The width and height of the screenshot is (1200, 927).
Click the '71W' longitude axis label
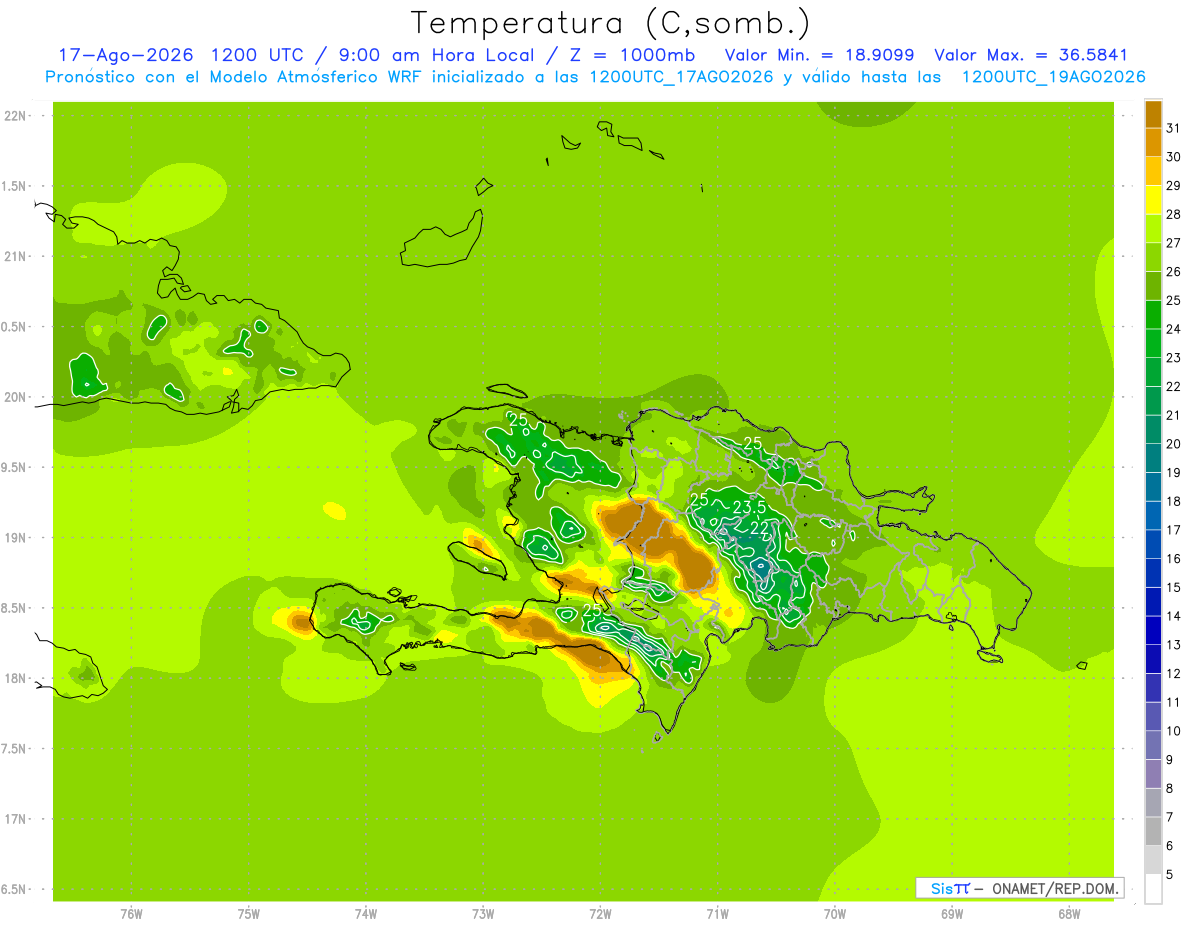click(717, 913)
